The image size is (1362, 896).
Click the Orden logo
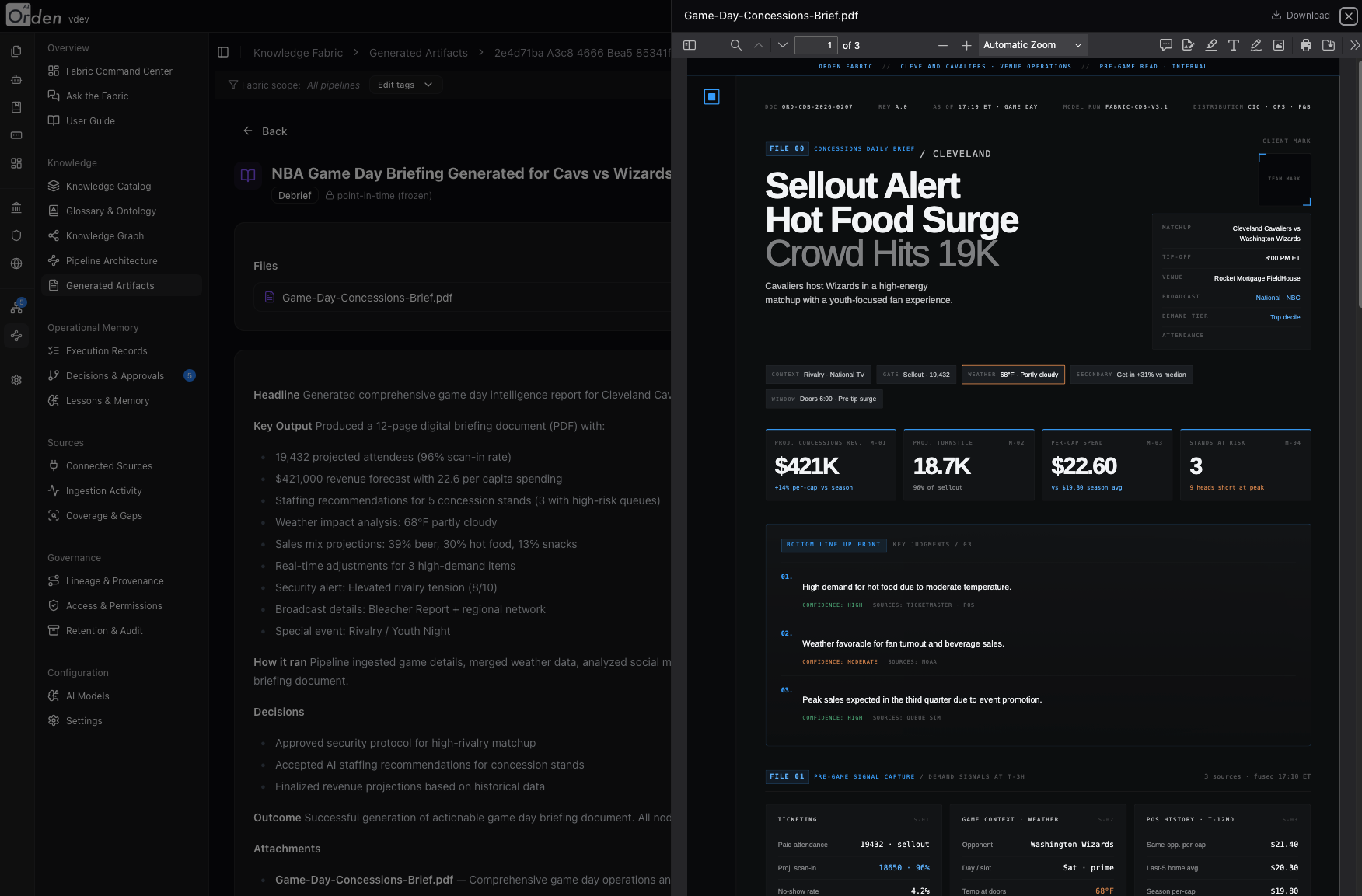(33, 16)
